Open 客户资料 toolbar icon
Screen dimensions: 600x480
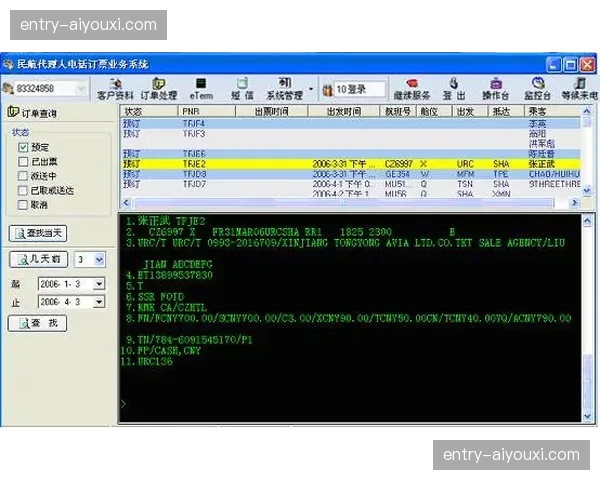115,89
